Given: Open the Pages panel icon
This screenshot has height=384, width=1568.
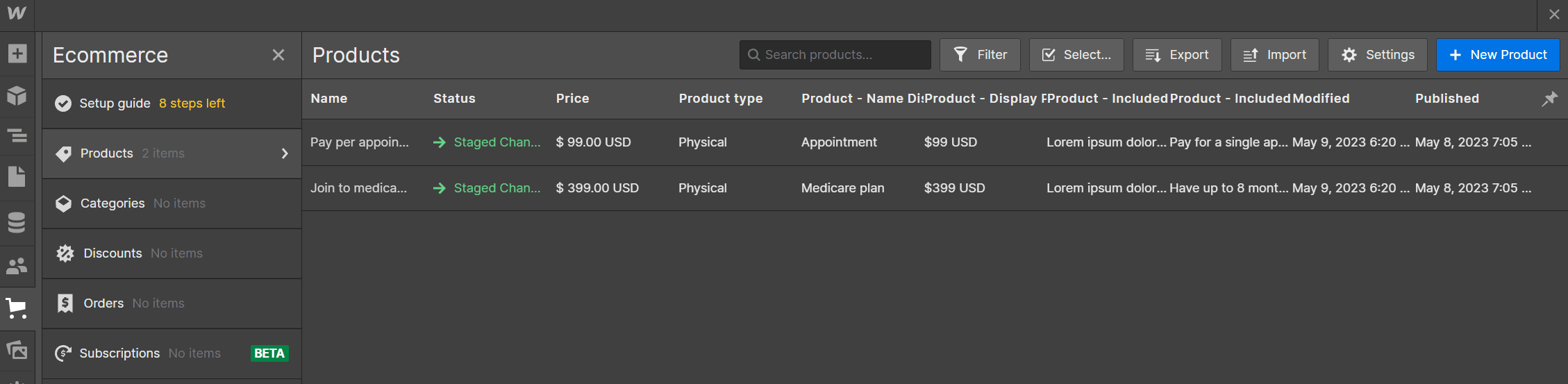Looking at the screenshot, I should (17, 176).
